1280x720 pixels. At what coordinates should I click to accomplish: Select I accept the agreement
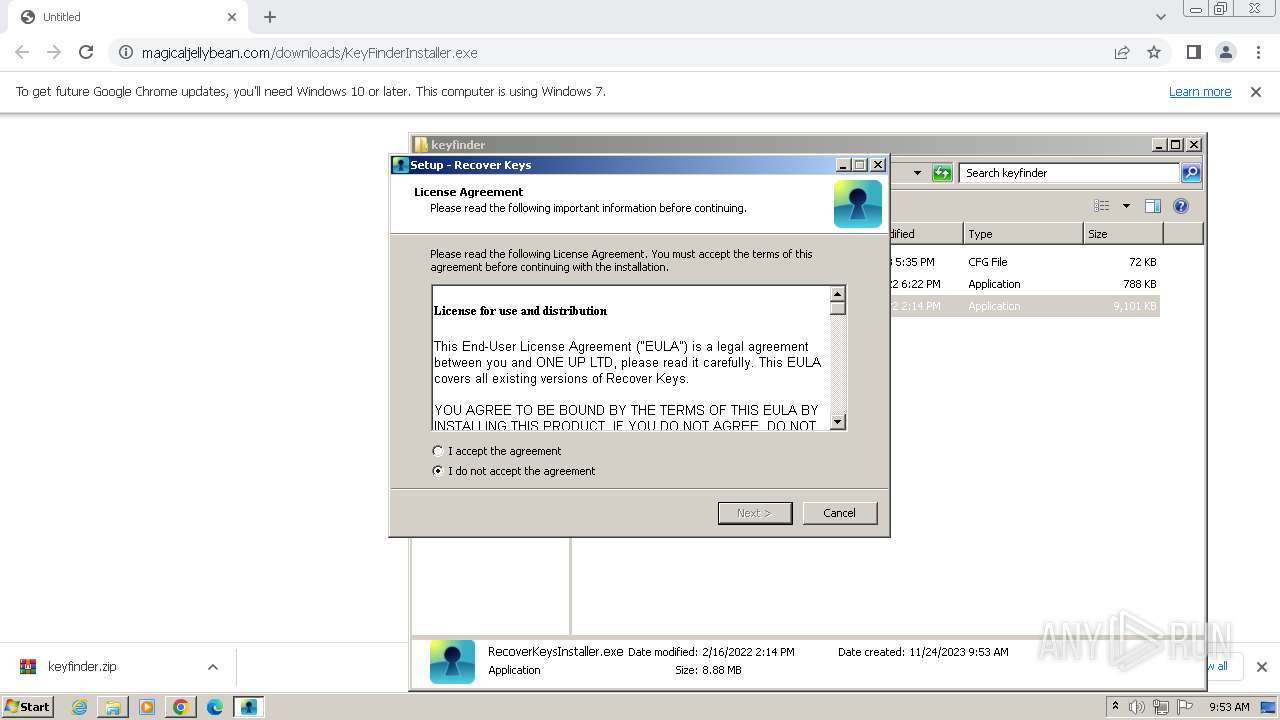[497, 451]
